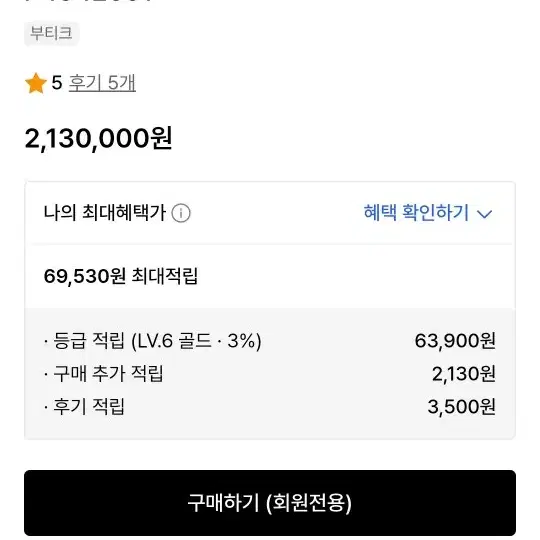The image size is (540, 540).
Task: Click the 2,130,000원 price text
Action: (x=98, y=138)
